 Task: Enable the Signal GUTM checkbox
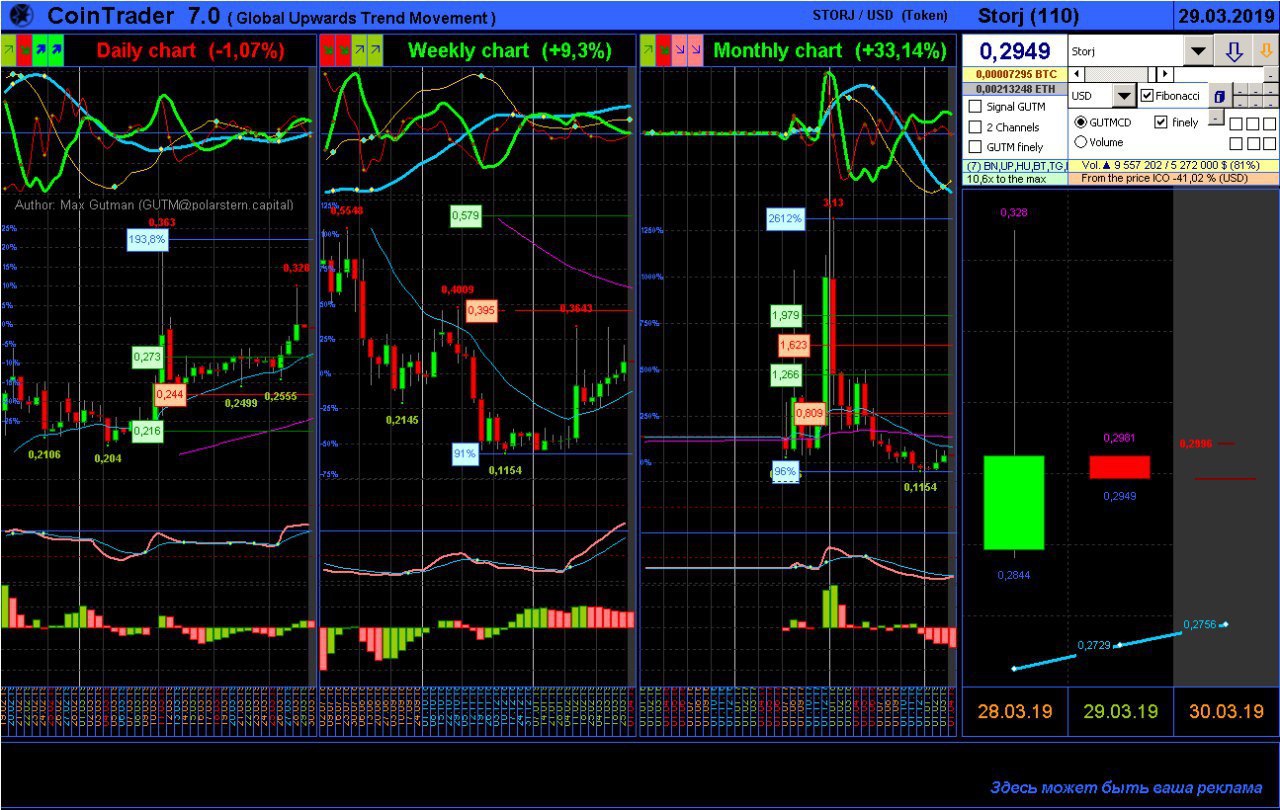point(975,106)
